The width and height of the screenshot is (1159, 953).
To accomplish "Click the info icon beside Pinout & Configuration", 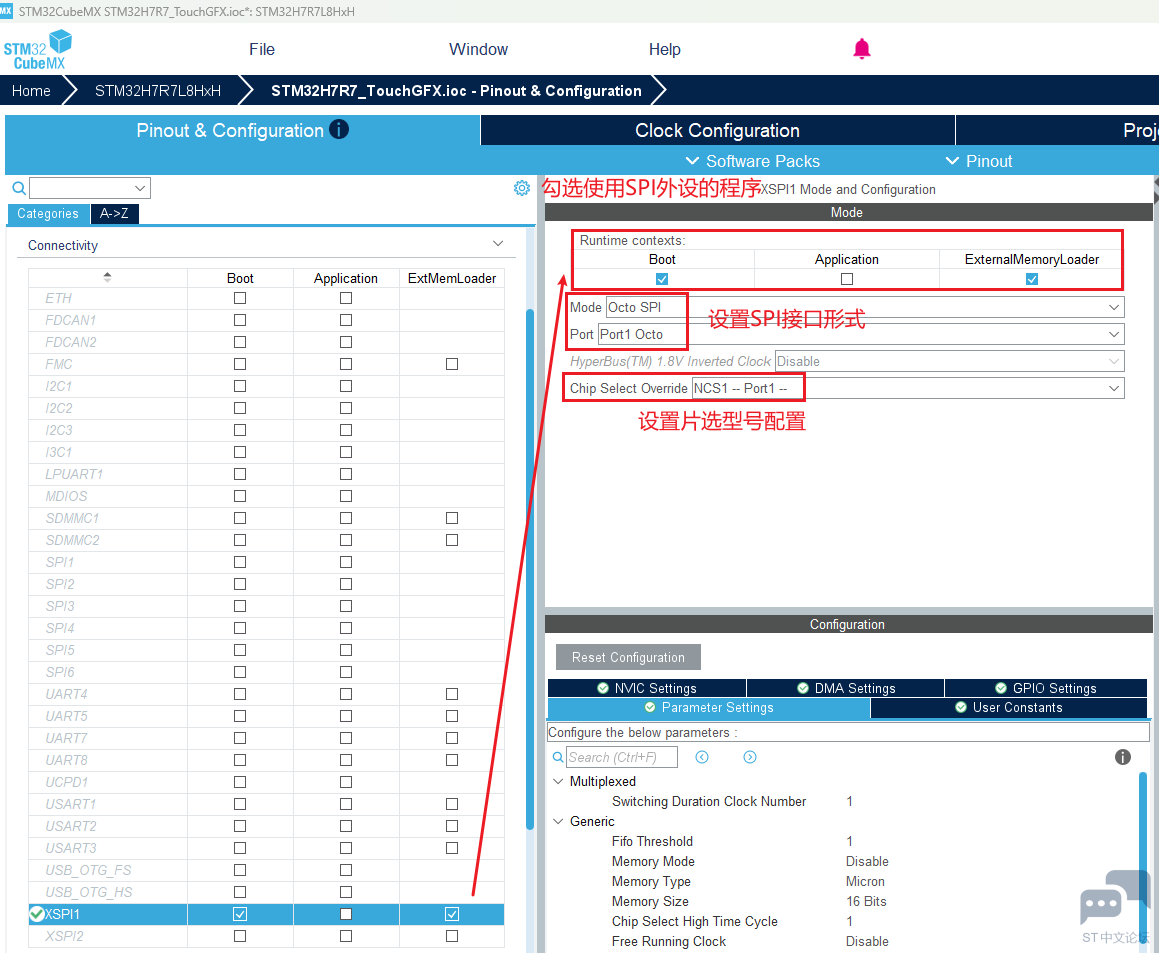I will tap(339, 129).
